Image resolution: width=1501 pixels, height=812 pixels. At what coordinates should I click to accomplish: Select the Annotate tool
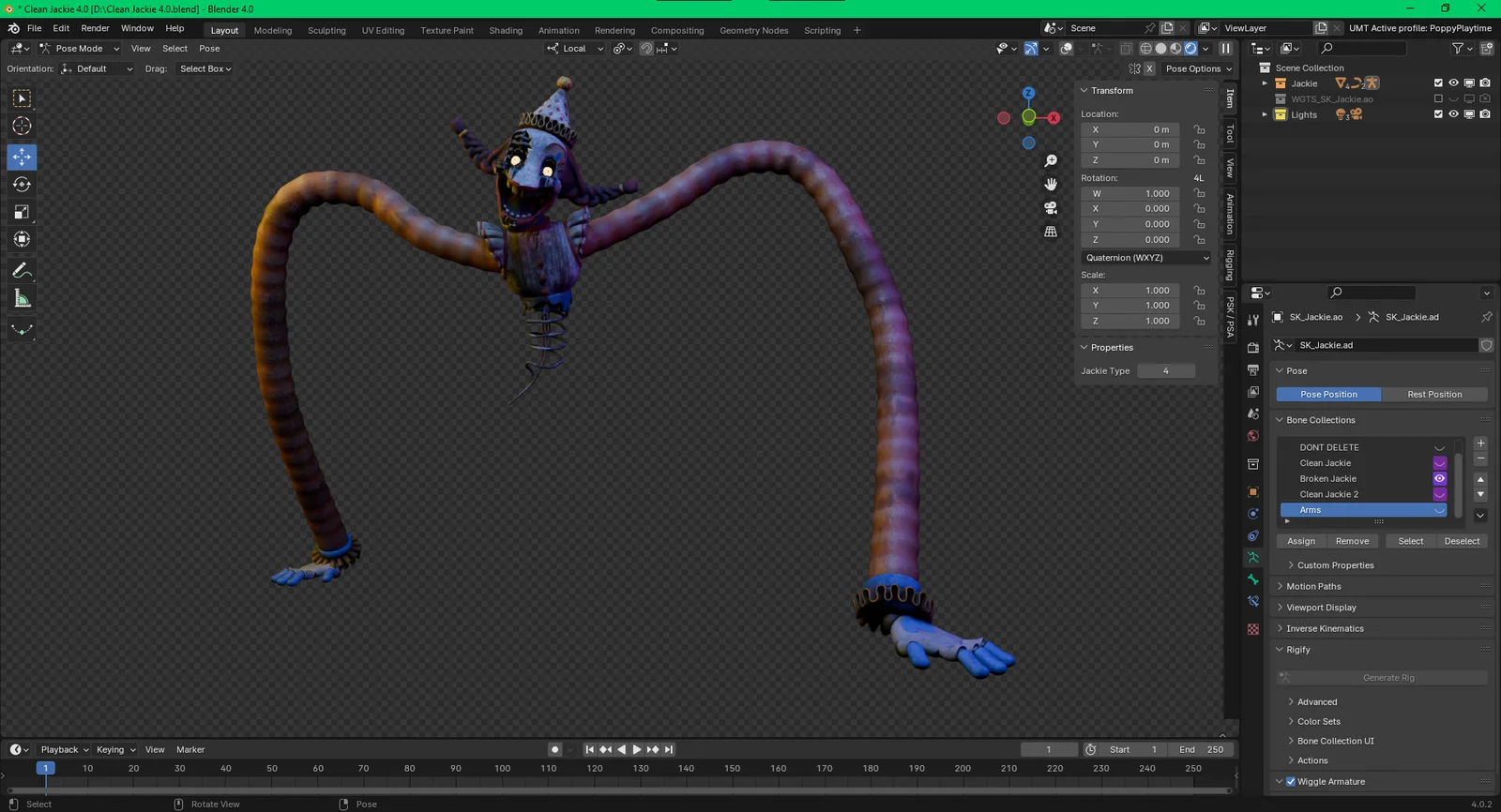(x=22, y=271)
